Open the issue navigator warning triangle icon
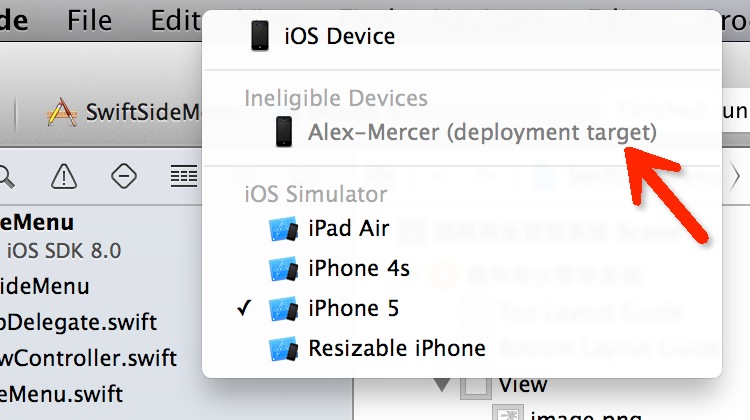 64,177
